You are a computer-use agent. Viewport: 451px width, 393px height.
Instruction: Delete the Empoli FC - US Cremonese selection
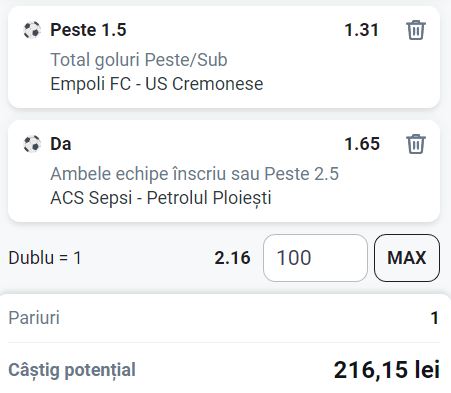(416, 30)
